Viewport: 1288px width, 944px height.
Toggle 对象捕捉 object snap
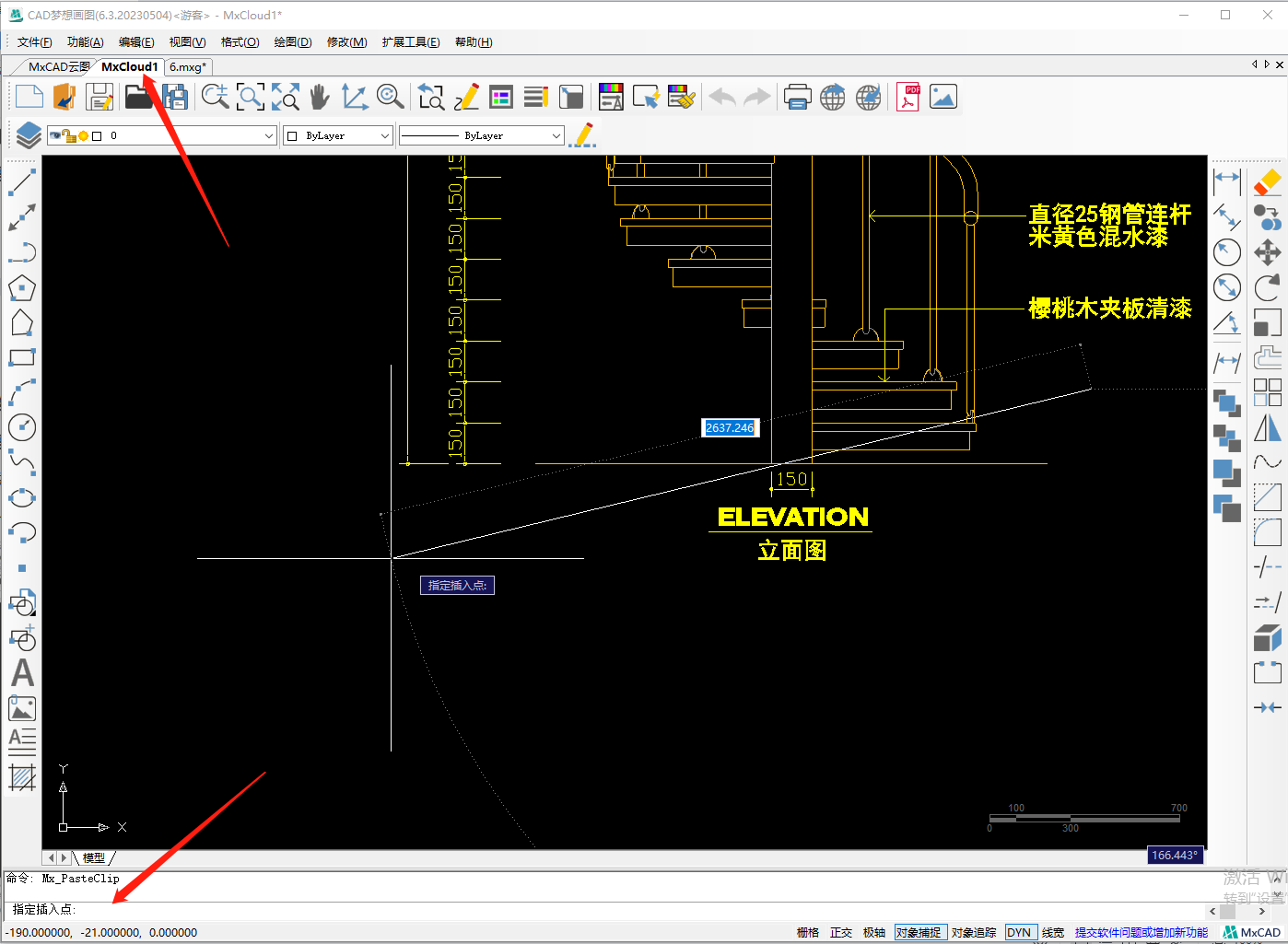click(x=919, y=933)
